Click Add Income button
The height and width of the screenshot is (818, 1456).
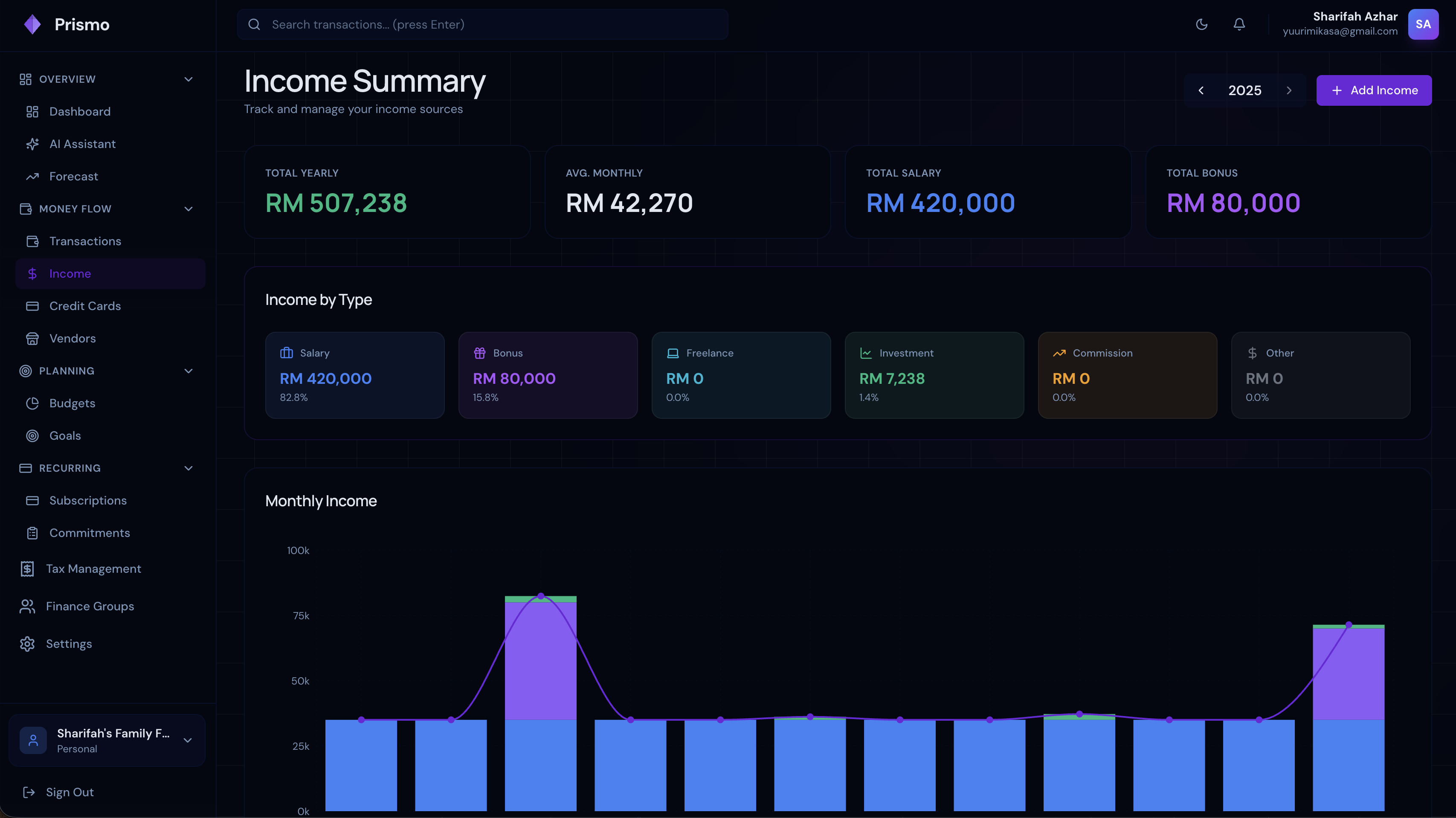[x=1374, y=90]
